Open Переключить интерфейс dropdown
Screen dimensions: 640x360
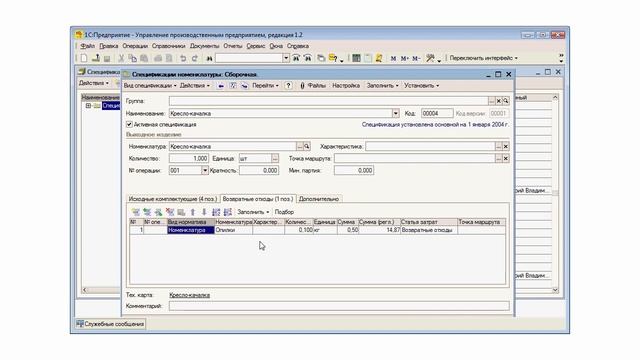tap(484, 58)
